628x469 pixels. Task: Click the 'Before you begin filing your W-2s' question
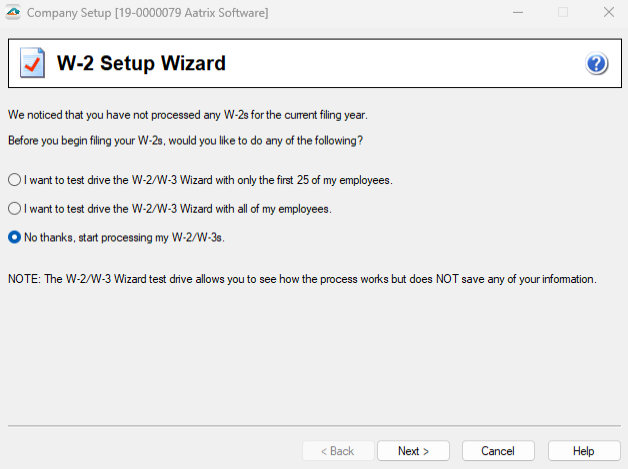click(x=185, y=140)
